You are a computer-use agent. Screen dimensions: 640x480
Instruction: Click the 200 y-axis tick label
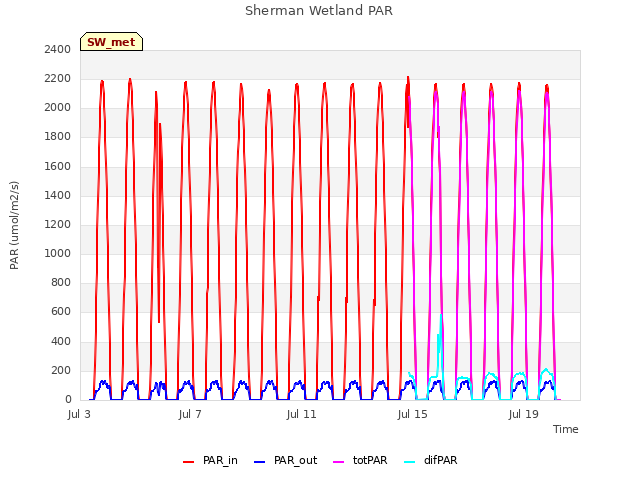[x=61, y=370]
